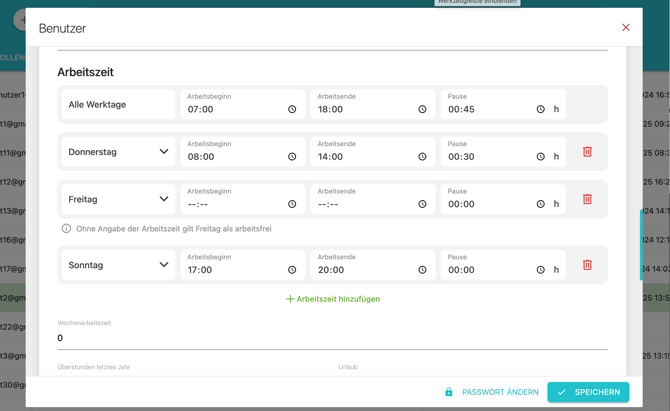Open clock picker for Freitag Pause
Viewport: 670px width, 411px height.
click(541, 204)
